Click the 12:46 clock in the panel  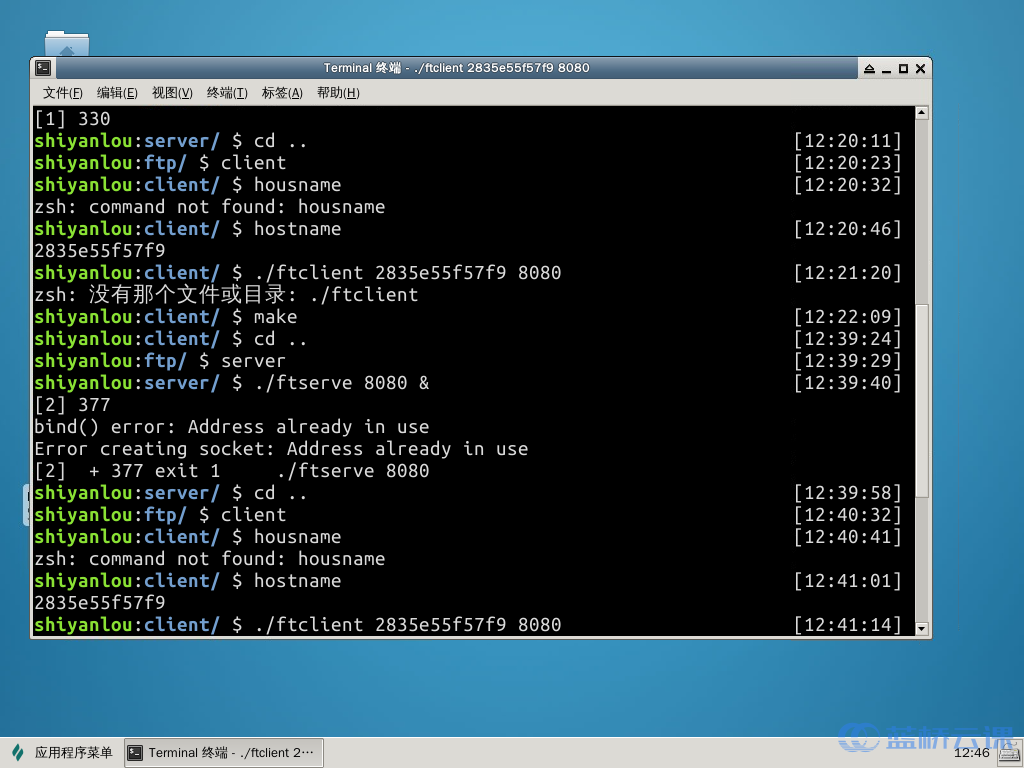971,752
